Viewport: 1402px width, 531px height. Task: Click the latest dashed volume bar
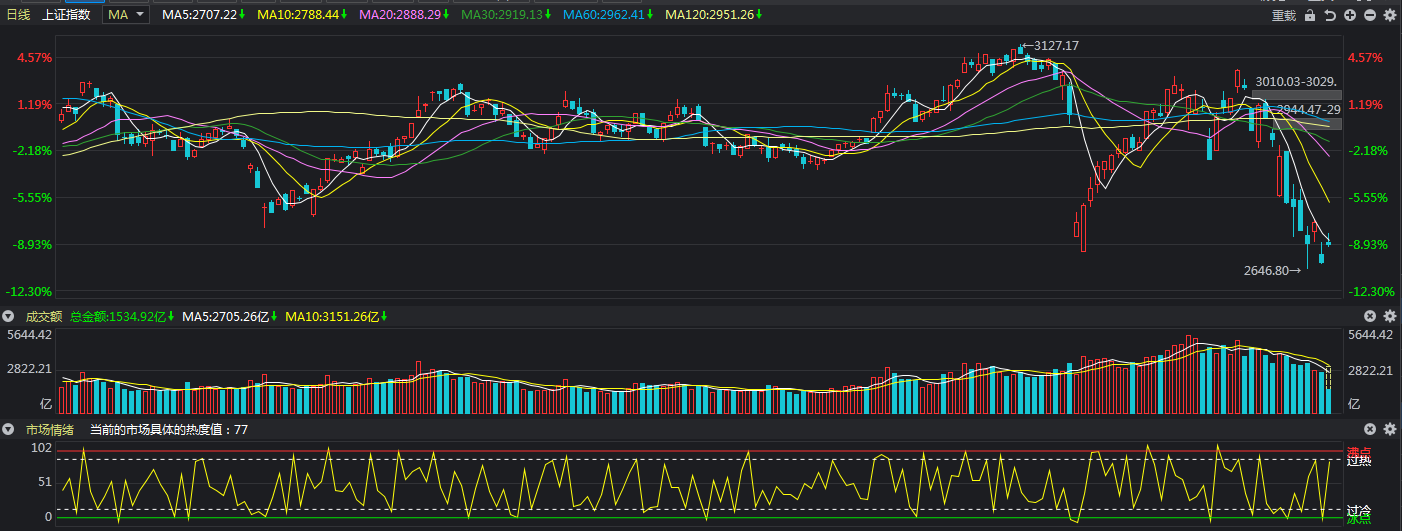click(x=1328, y=390)
